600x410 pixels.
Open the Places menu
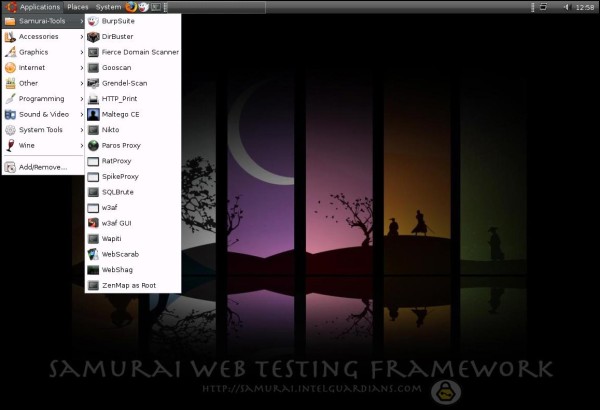pyautogui.click(x=78, y=7)
